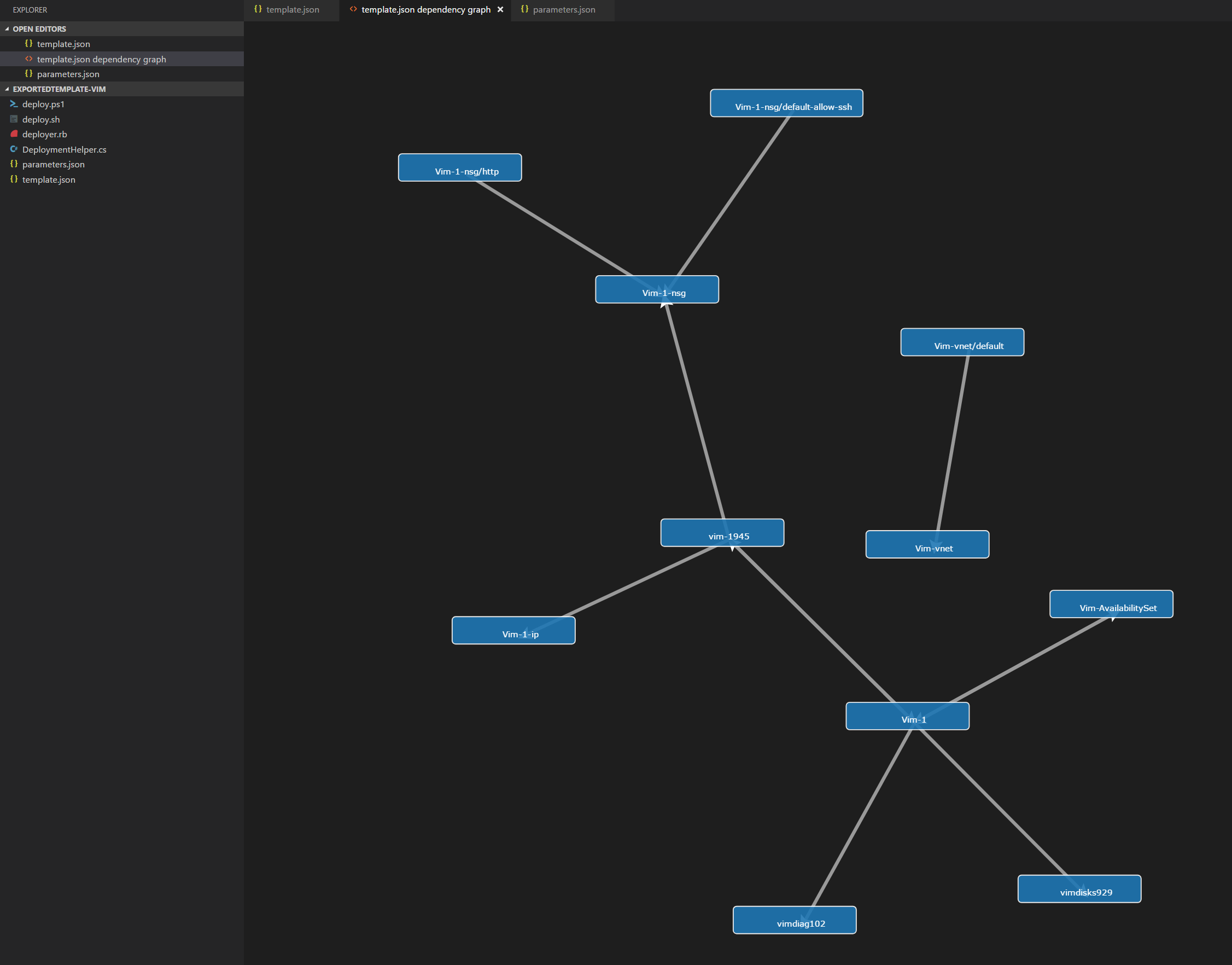The image size is (1232, 965).
Task: Click the Ruby icon beside deployer.rb
Action: point(14,134)
